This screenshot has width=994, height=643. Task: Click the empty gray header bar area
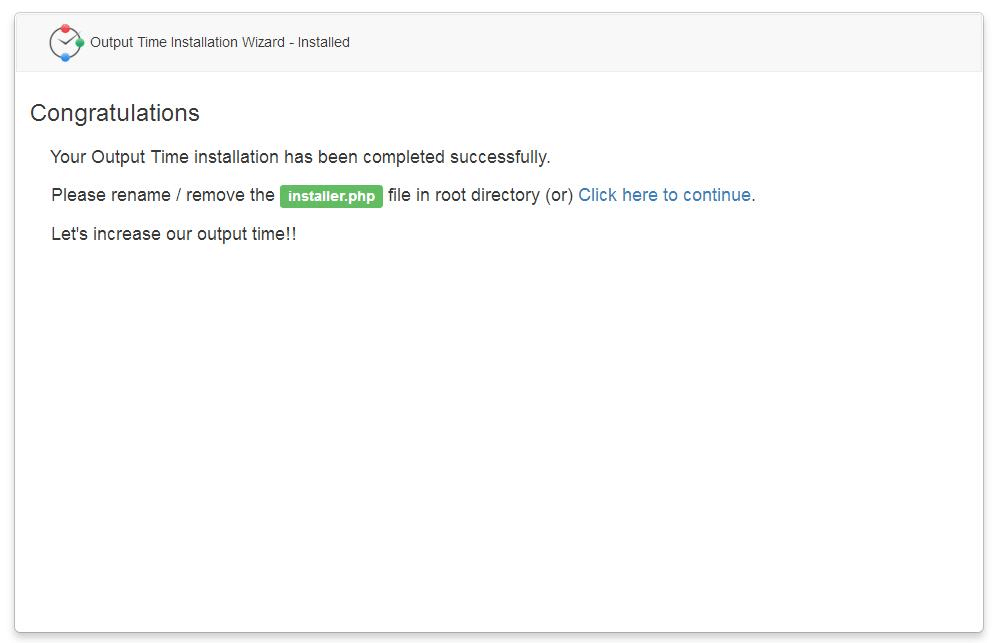666,42
